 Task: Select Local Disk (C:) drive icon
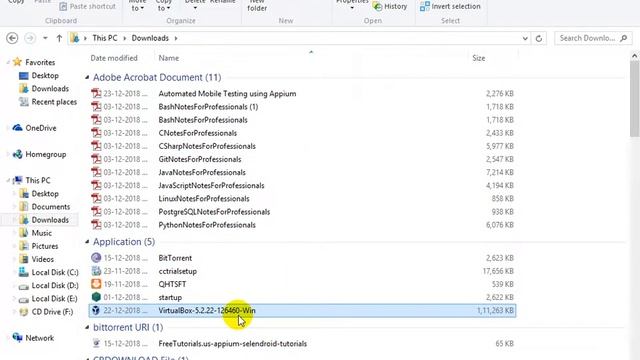(x=24, y=272)
